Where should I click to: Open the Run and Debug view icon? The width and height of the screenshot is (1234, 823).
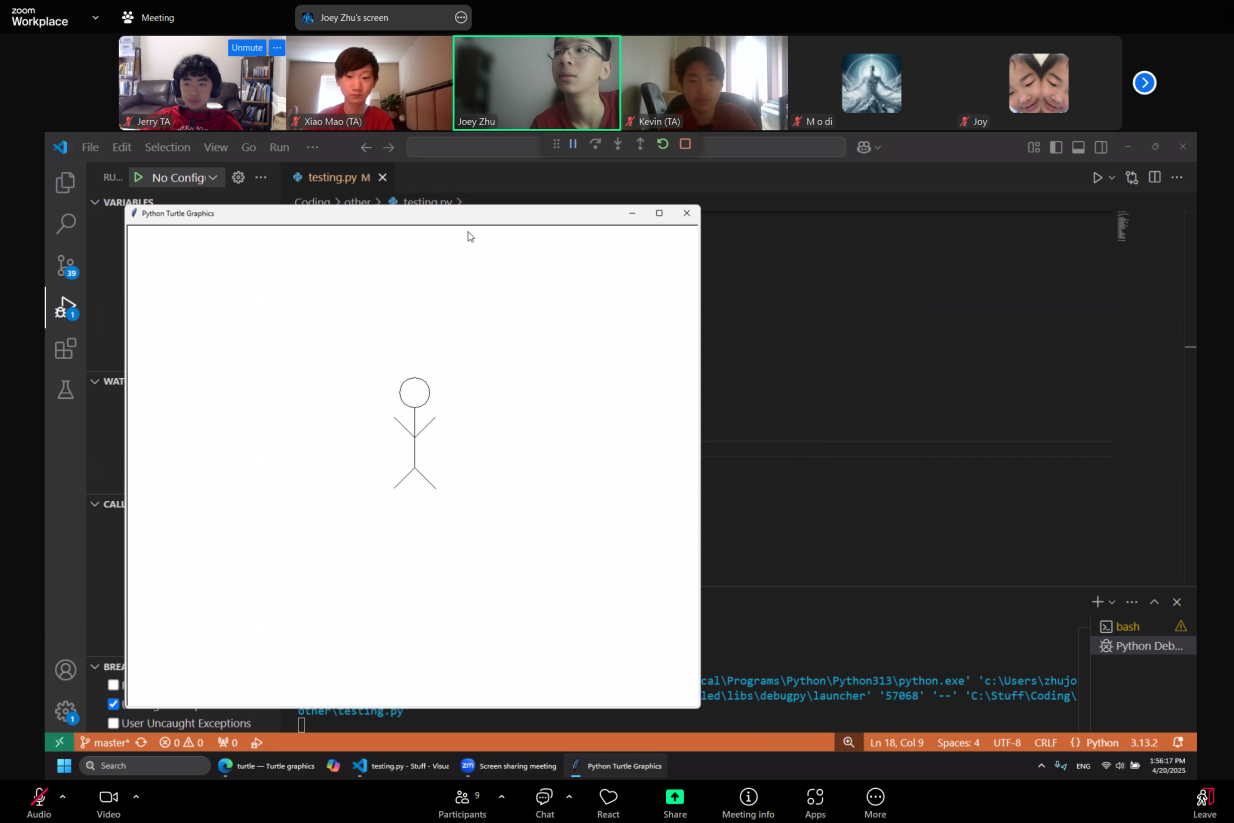65,308
